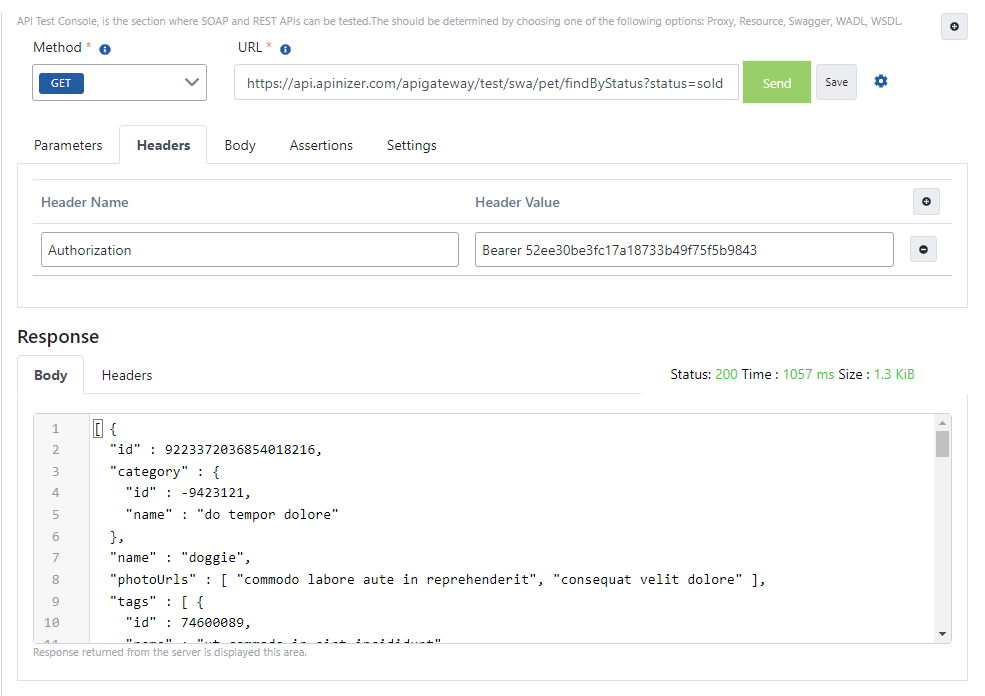Viewport: 985px width, 696px height.
Task: Select a different HTTP method from combo box
Action: coord(119,82)
